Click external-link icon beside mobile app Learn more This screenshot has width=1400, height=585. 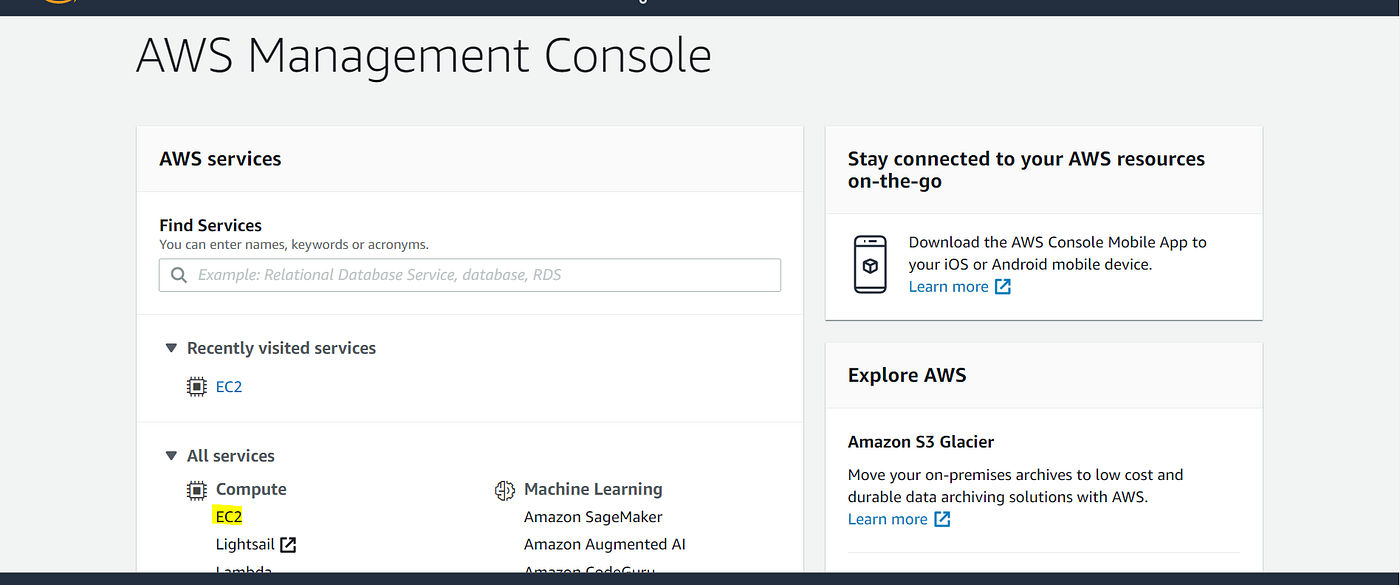tap(1002, 287)
